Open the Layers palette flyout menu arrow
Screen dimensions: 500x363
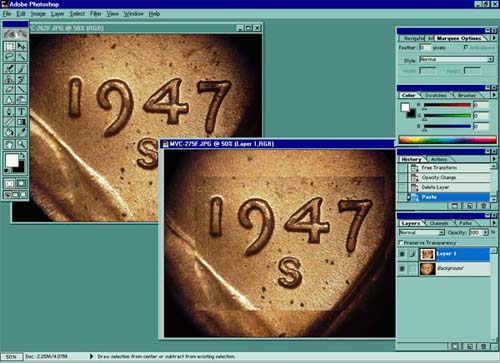494,223
